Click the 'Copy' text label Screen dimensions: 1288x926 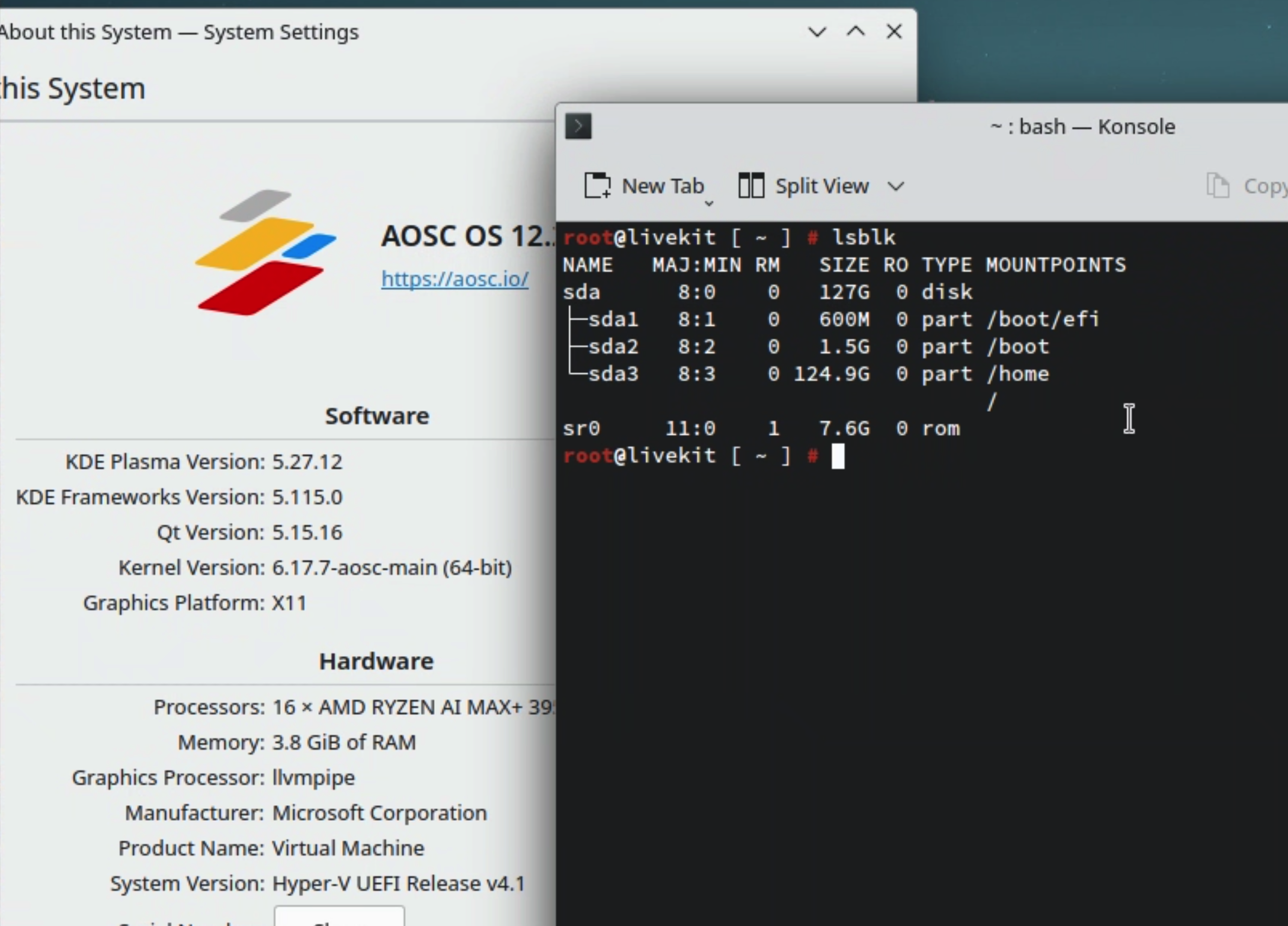pos(1265,186)
